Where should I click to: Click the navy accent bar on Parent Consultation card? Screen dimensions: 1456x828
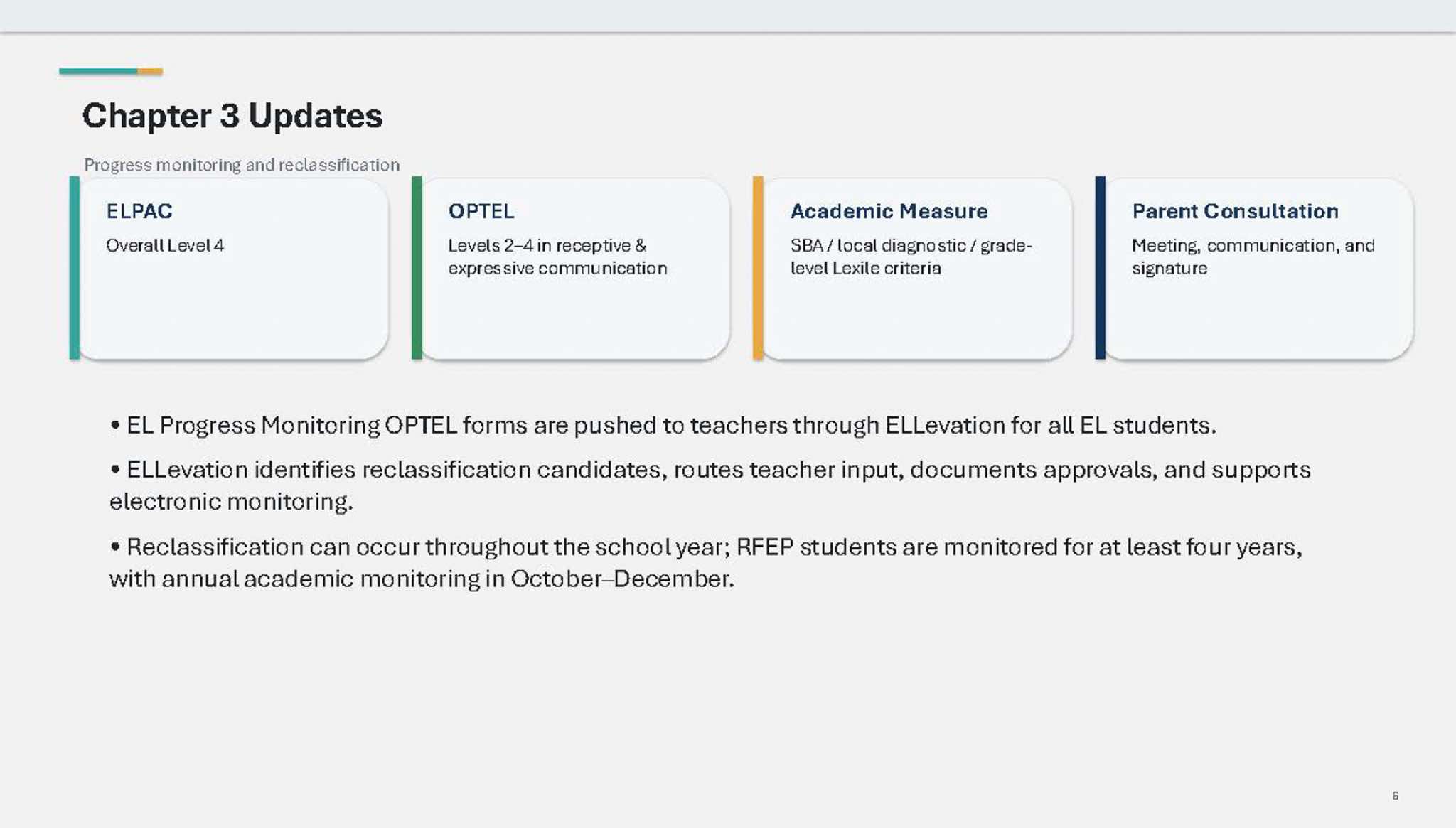(x=1101, y=268)
